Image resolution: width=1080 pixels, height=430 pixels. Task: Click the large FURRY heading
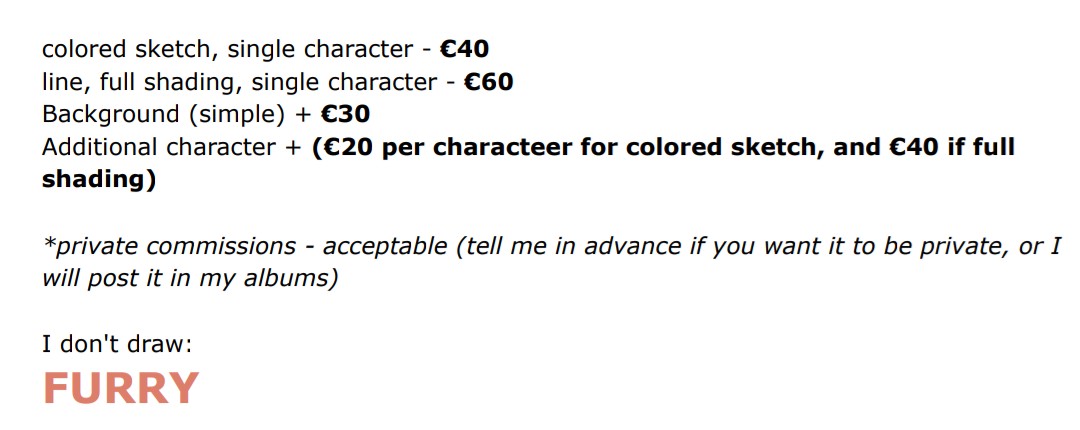(121, 388)
